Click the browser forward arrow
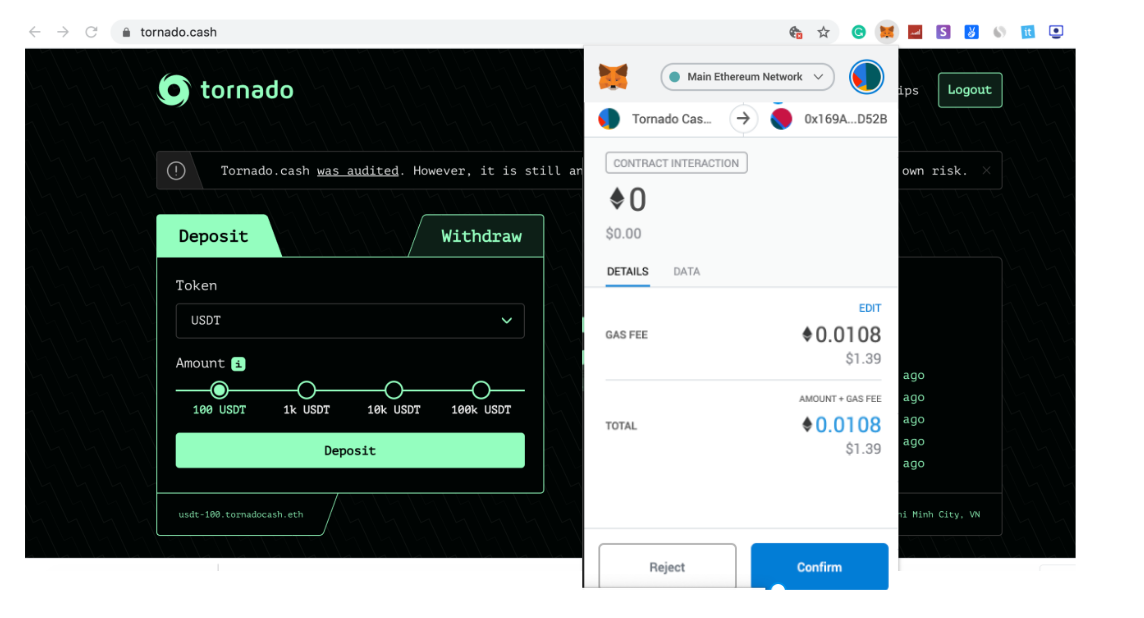 [63, 32]
